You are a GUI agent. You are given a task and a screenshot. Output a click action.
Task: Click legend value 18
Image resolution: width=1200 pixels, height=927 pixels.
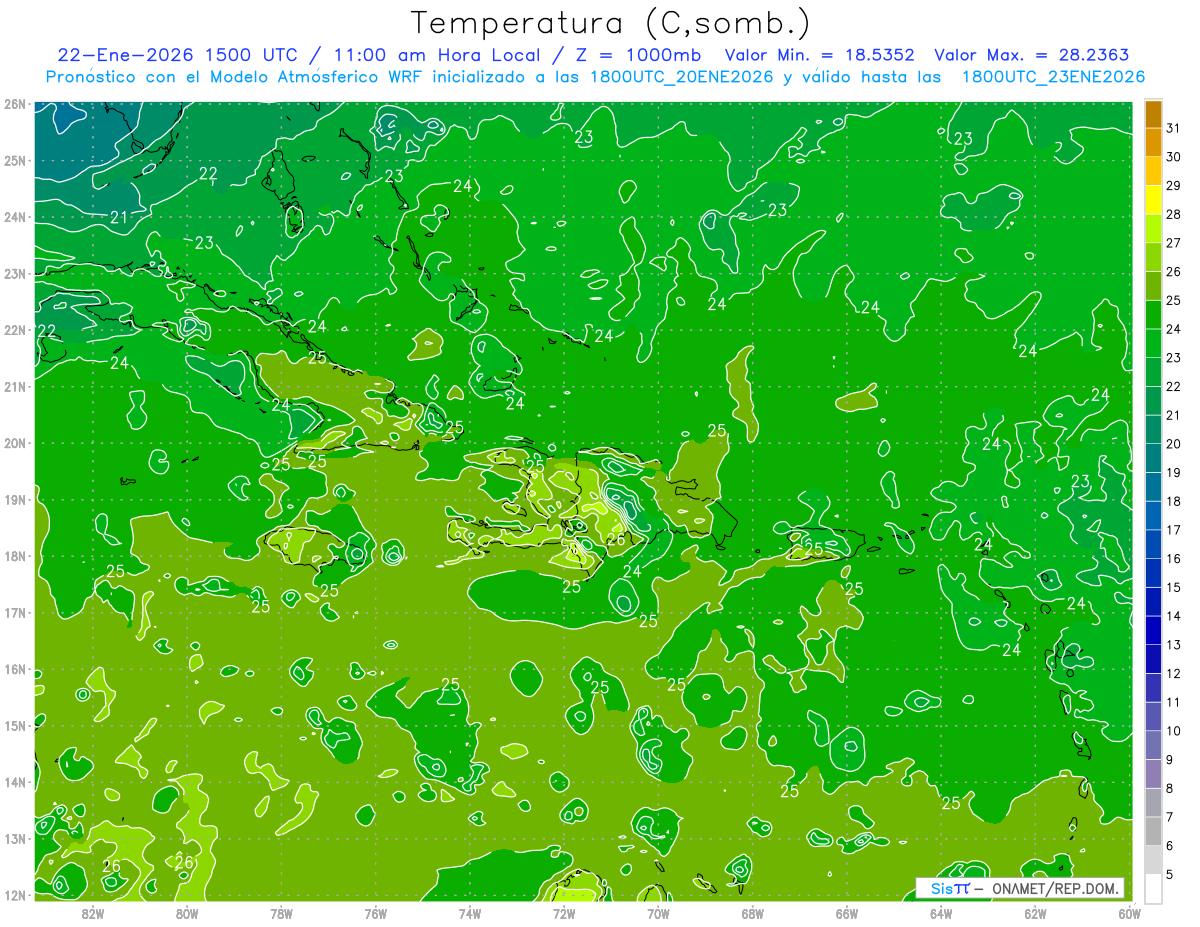(1174, 501)
